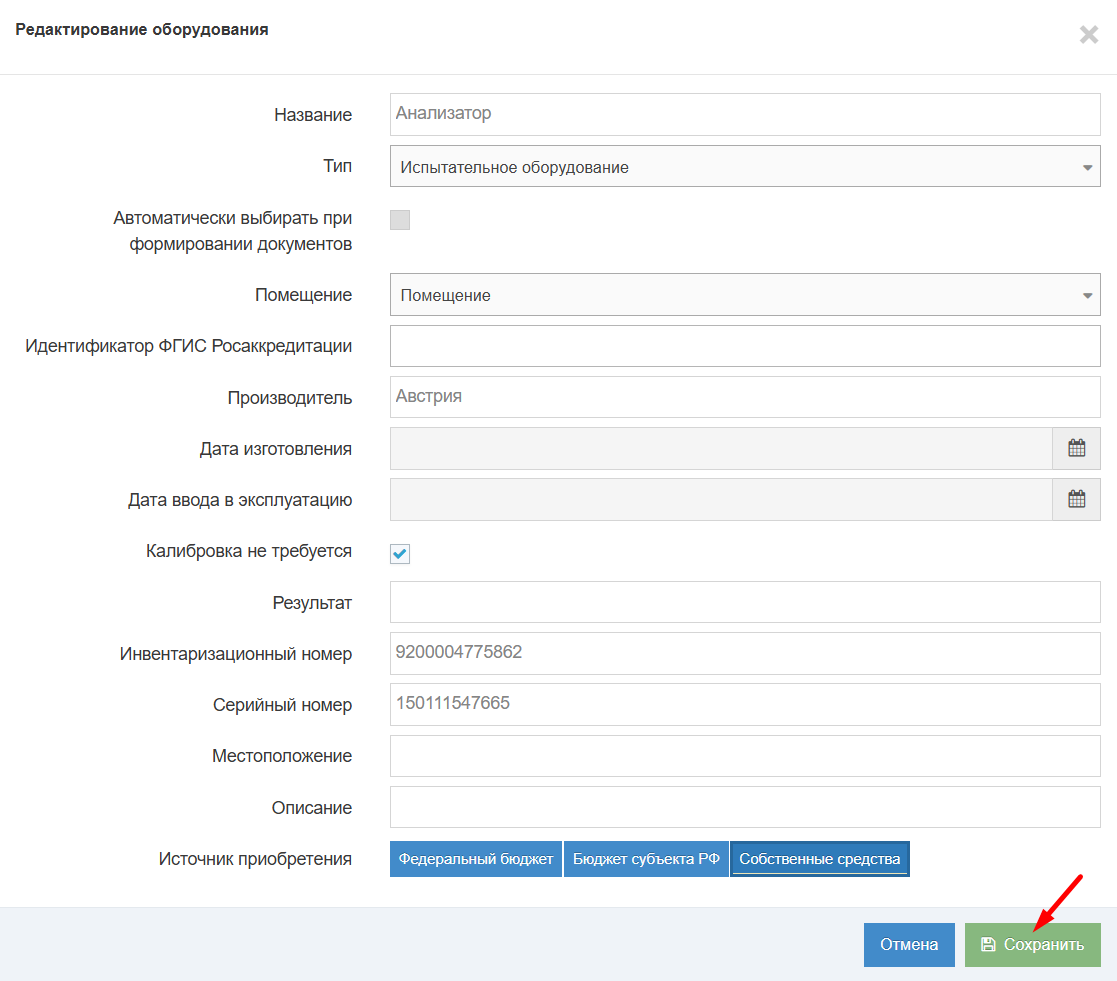Click the Местоположение input field
This screenshot has height=981, width=1117.
(x=744, y=756)
